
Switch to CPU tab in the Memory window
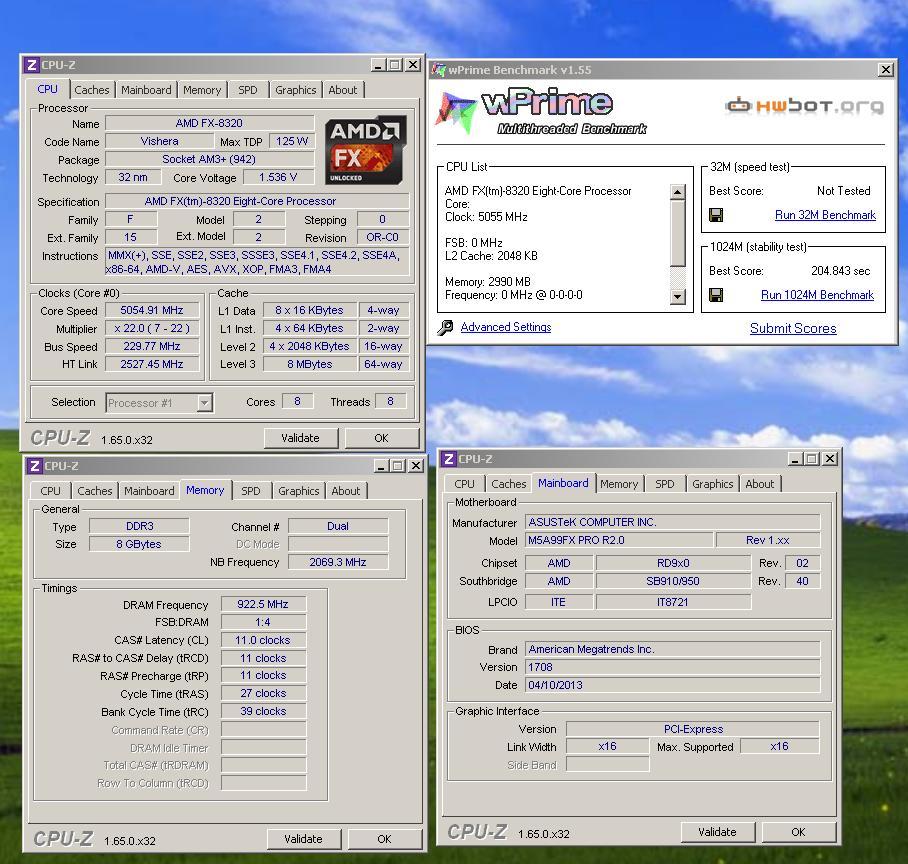[x=50, y=491]
